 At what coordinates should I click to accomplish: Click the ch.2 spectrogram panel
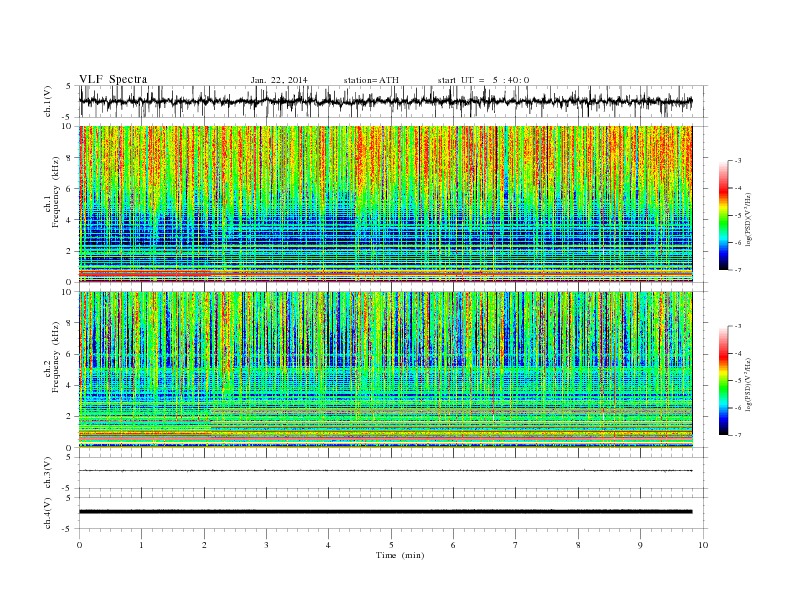[385, 370]
